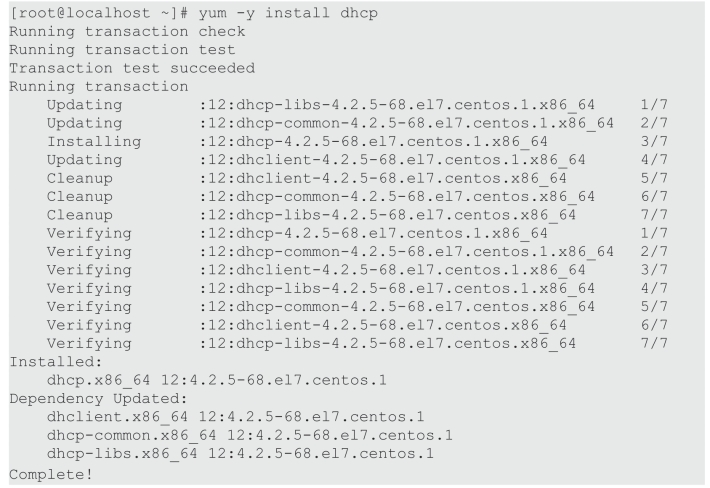This screenshot has height=488, width=710.
Task: Click the Running transaction test line
Action: (x=122, y=49)
